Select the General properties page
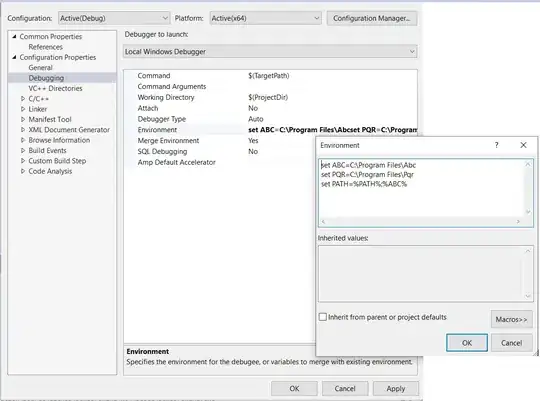 40,68
